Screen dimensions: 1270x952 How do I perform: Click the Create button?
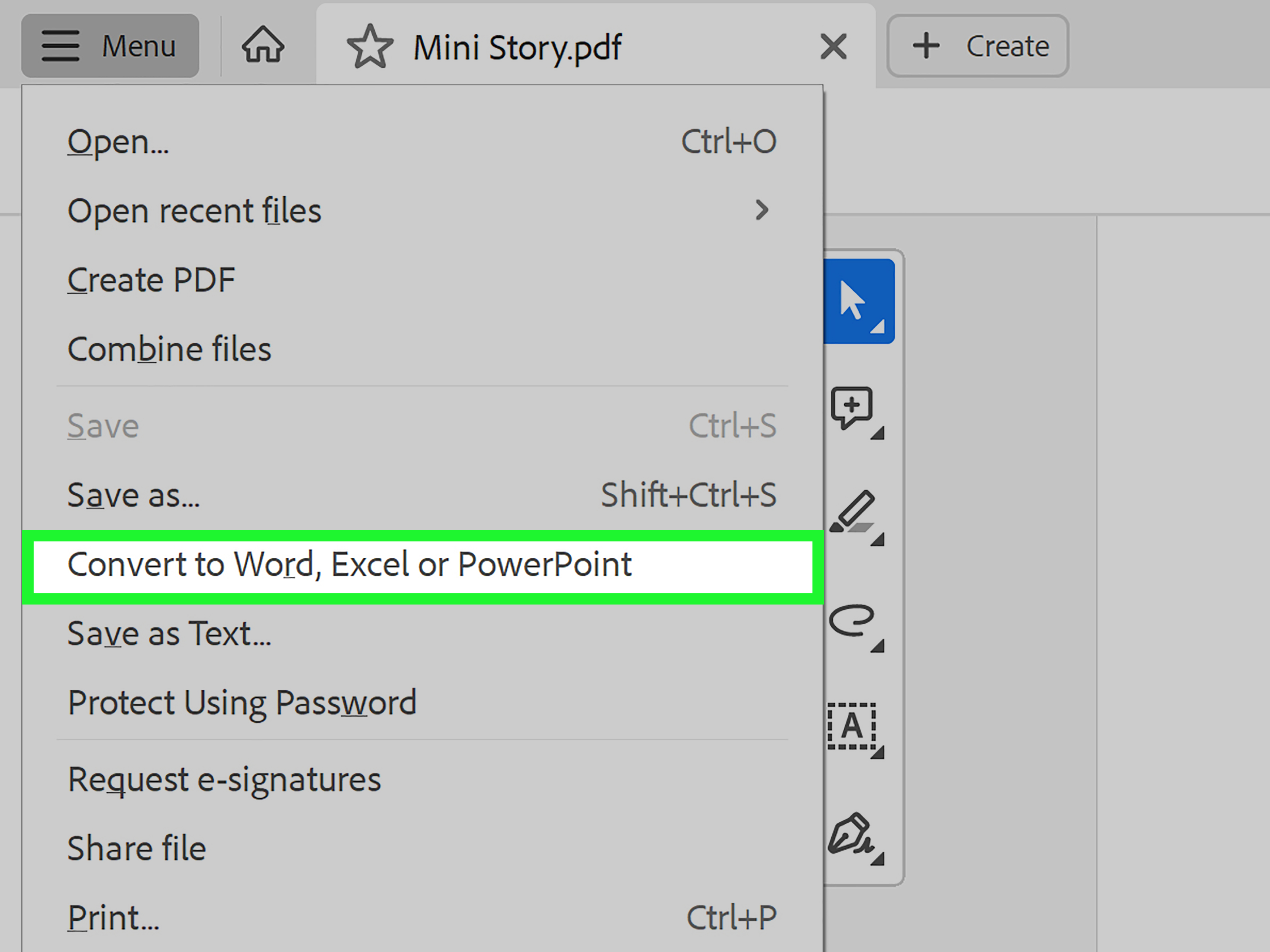pyautogui.click(x=977, y=46)
